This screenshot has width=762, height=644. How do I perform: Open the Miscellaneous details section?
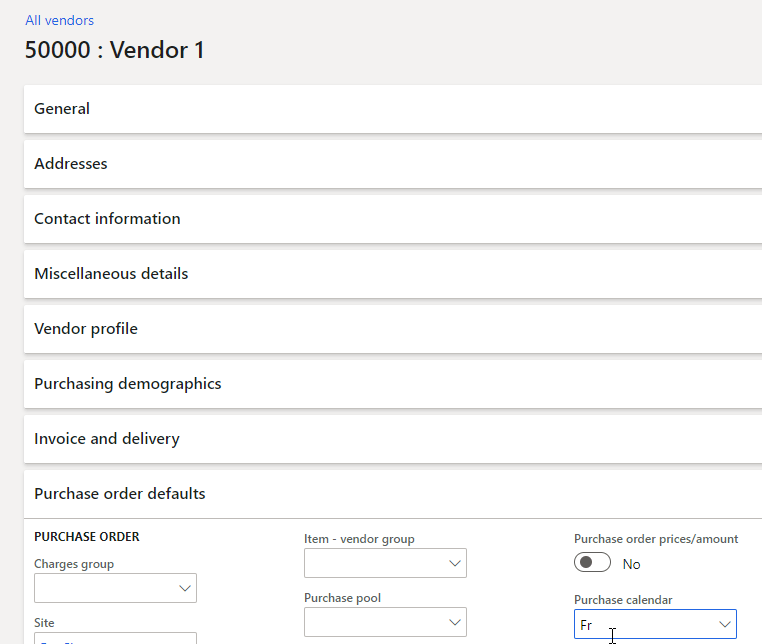[111, 274]
